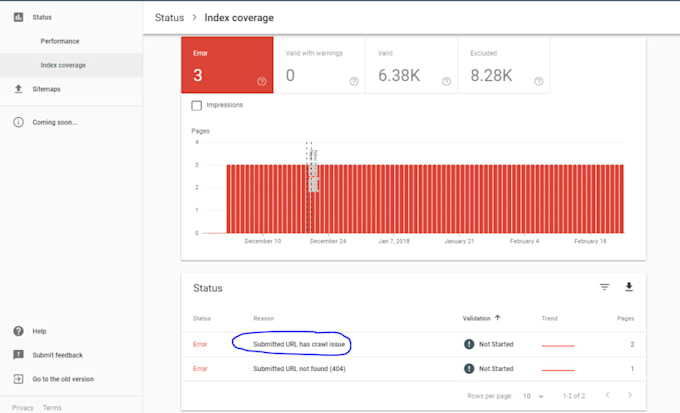
Task: Click the Submit feedback icon
Action: click(19, 355)
